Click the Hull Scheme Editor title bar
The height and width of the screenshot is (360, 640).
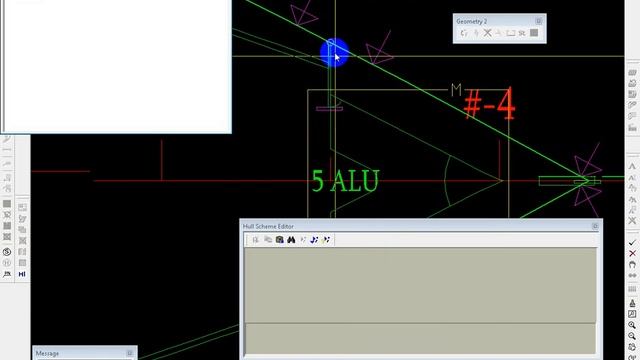coord(421,226)
